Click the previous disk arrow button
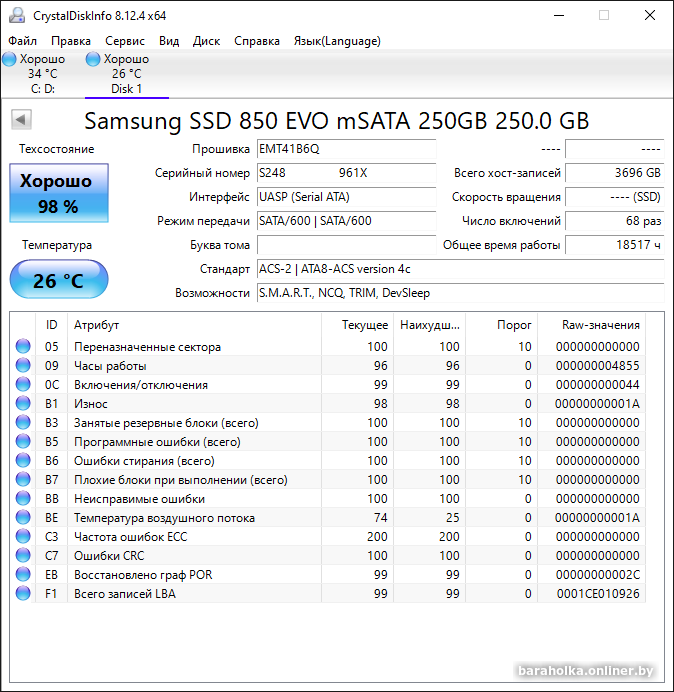The height and width of the screenshot is (692, 674). pos(21,120)
